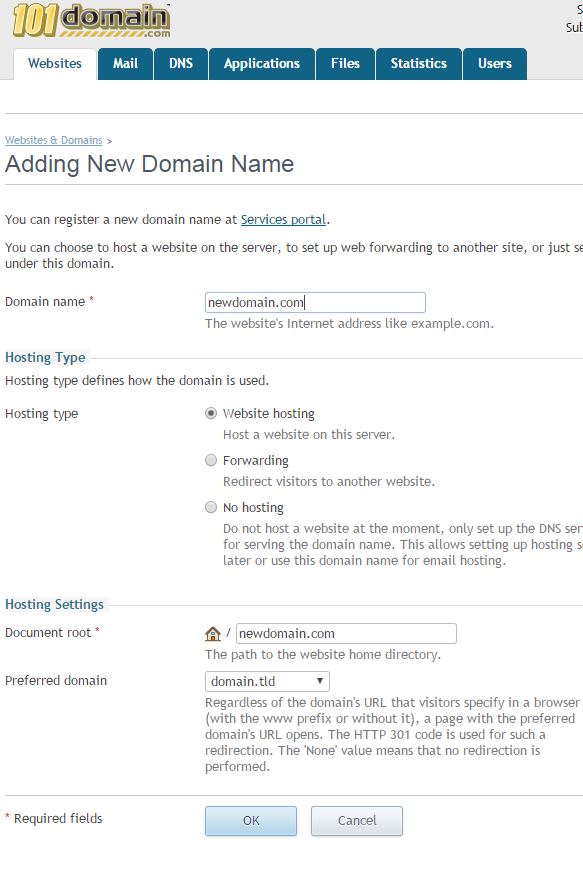Click the Document root input field
583x896 pixels.
point(346,633)
